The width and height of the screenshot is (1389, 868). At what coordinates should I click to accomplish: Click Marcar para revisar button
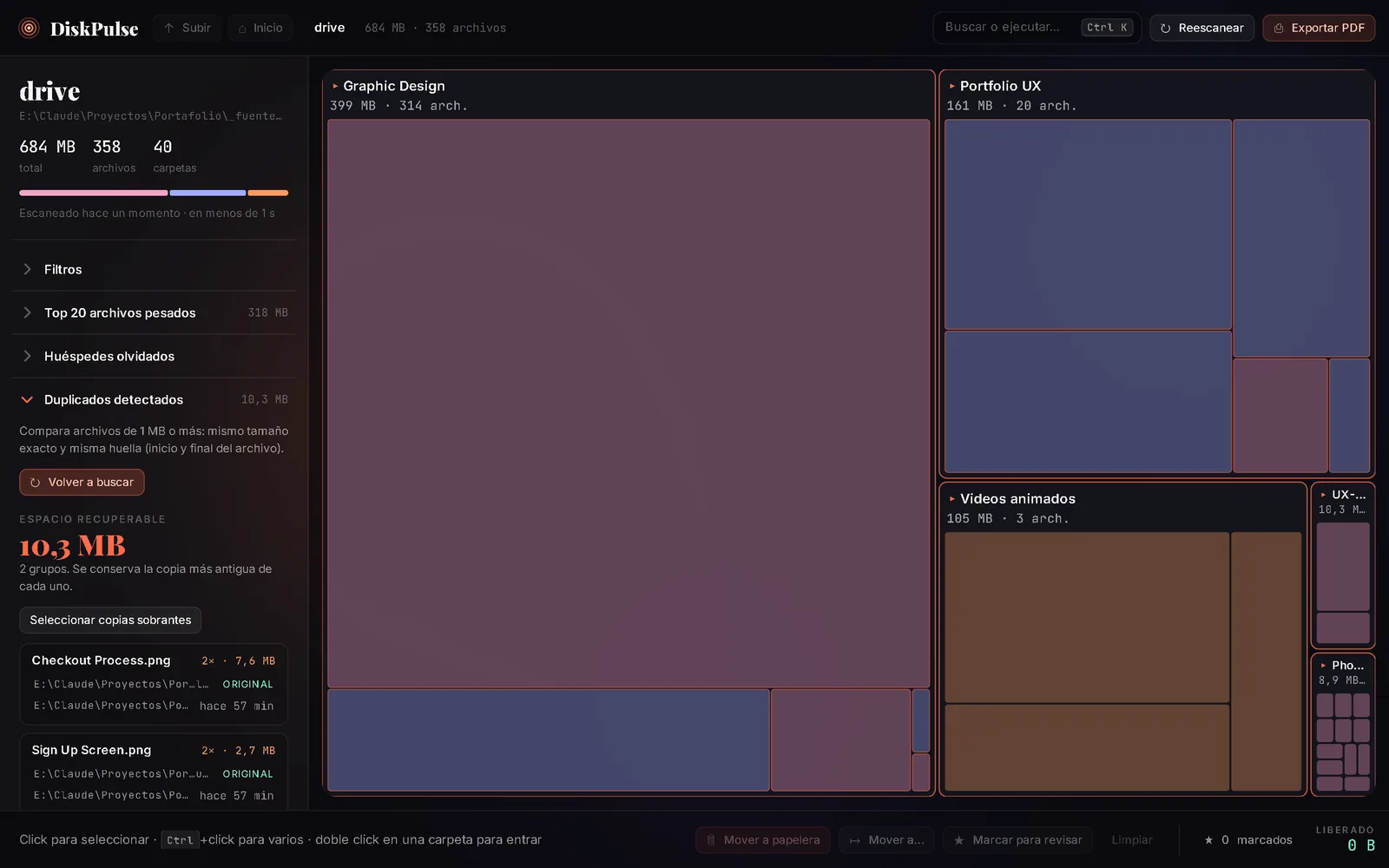[x=1018, y=840]
